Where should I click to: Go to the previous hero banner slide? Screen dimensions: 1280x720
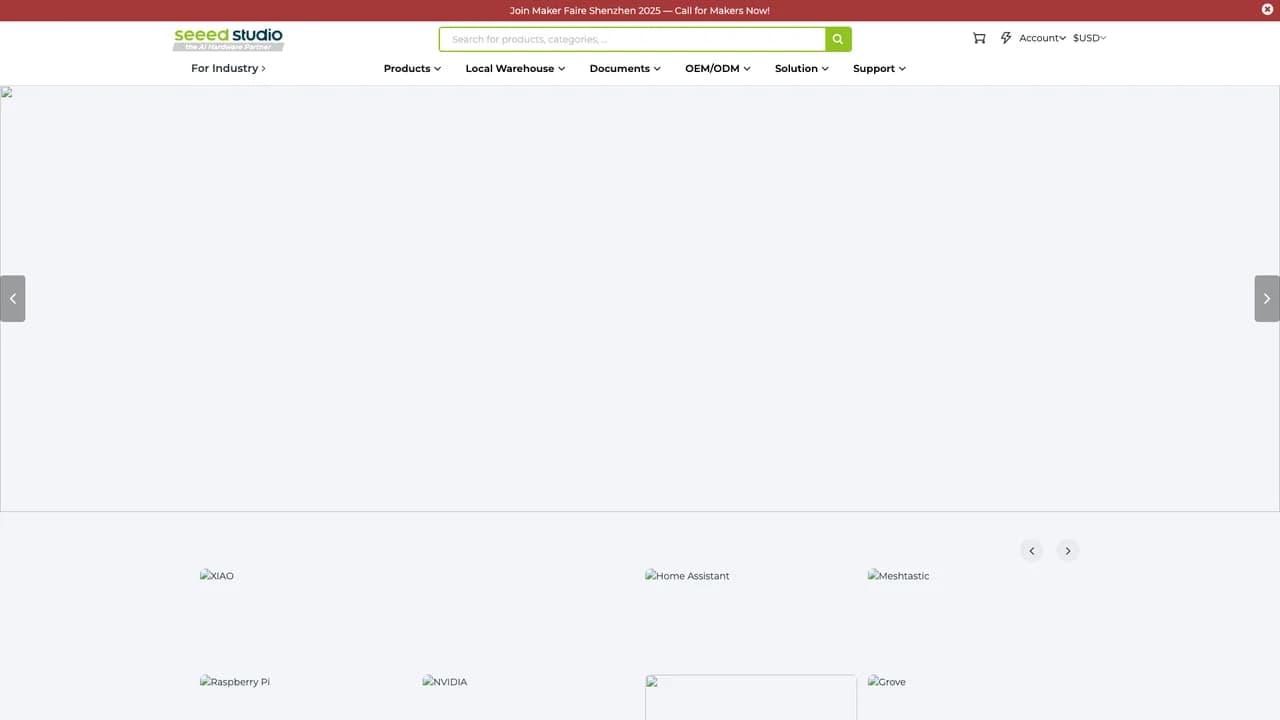coord(12,298)
